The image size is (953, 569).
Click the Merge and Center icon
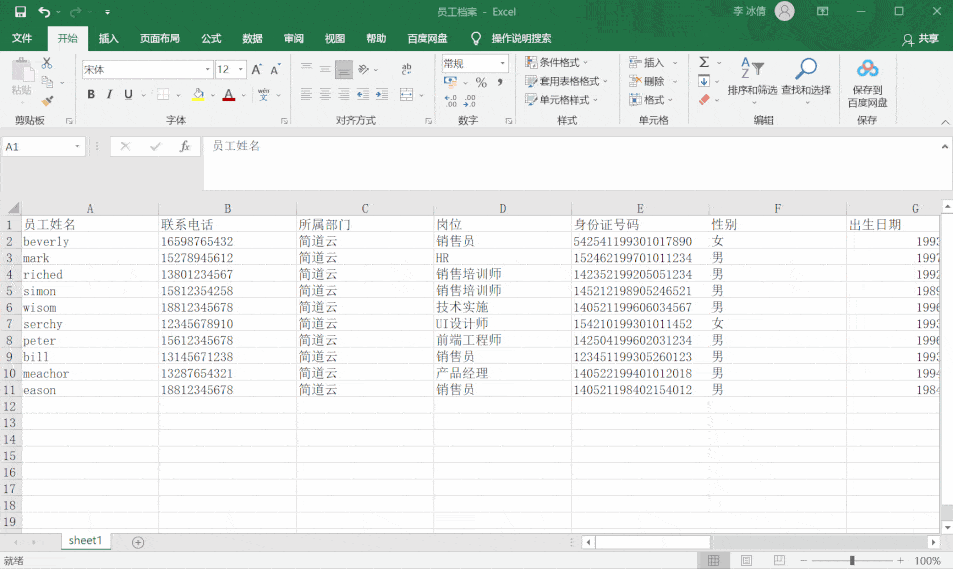pyautogui.click(x=407, y=94)
